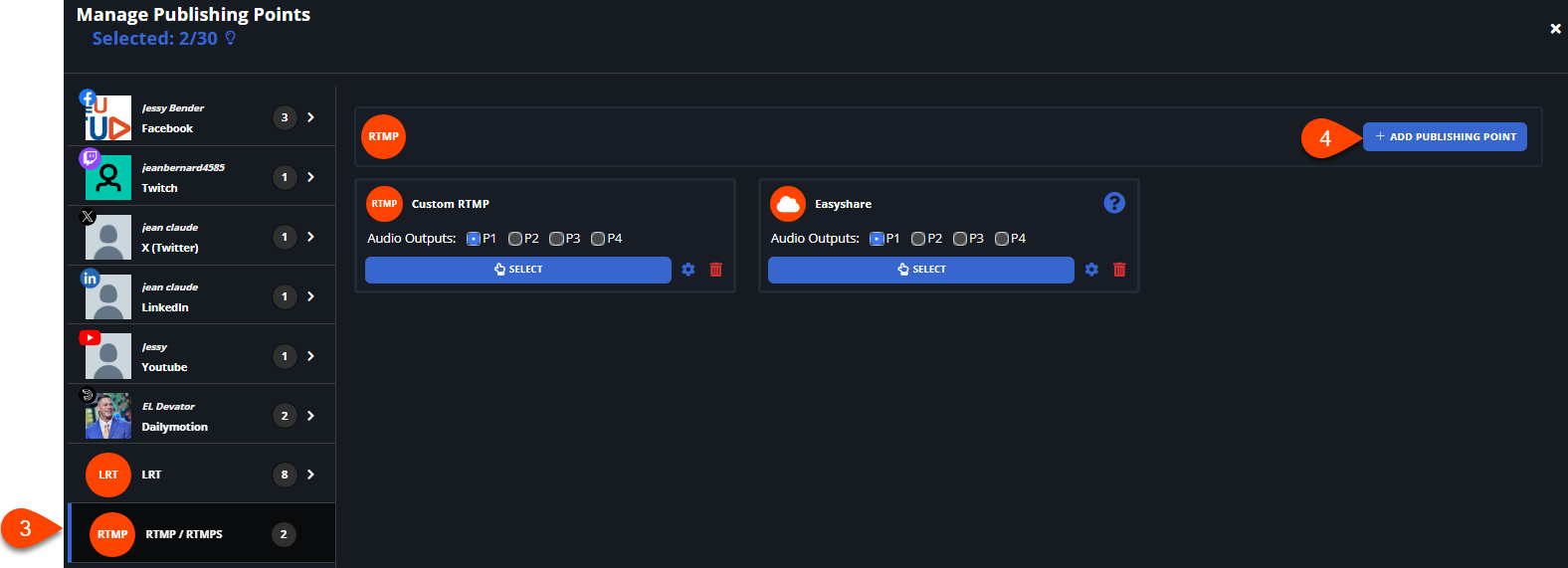
Task: Click the Easyshare help question mark icon
Action: pyautogui.click(x=1114, y=203)
